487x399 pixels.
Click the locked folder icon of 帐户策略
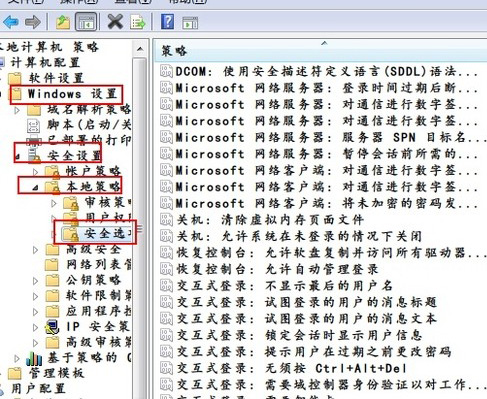pos(53,171)
